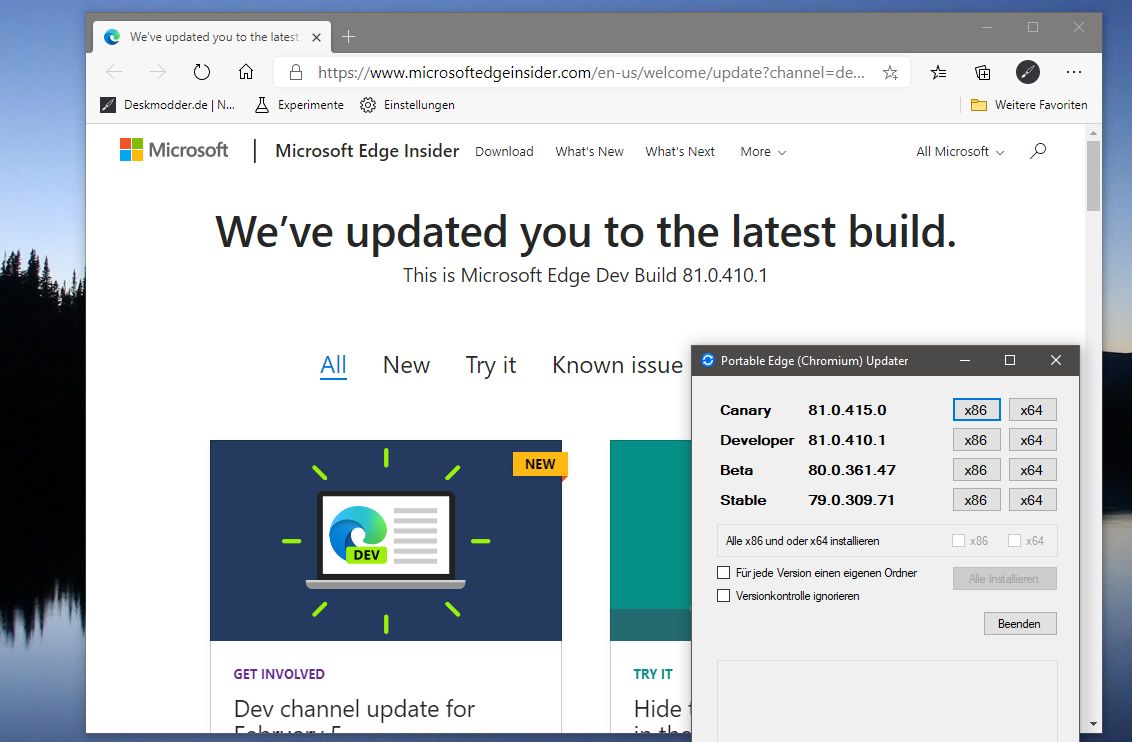
Task: Download Developer x64 build
Action: coord(1032,440)
